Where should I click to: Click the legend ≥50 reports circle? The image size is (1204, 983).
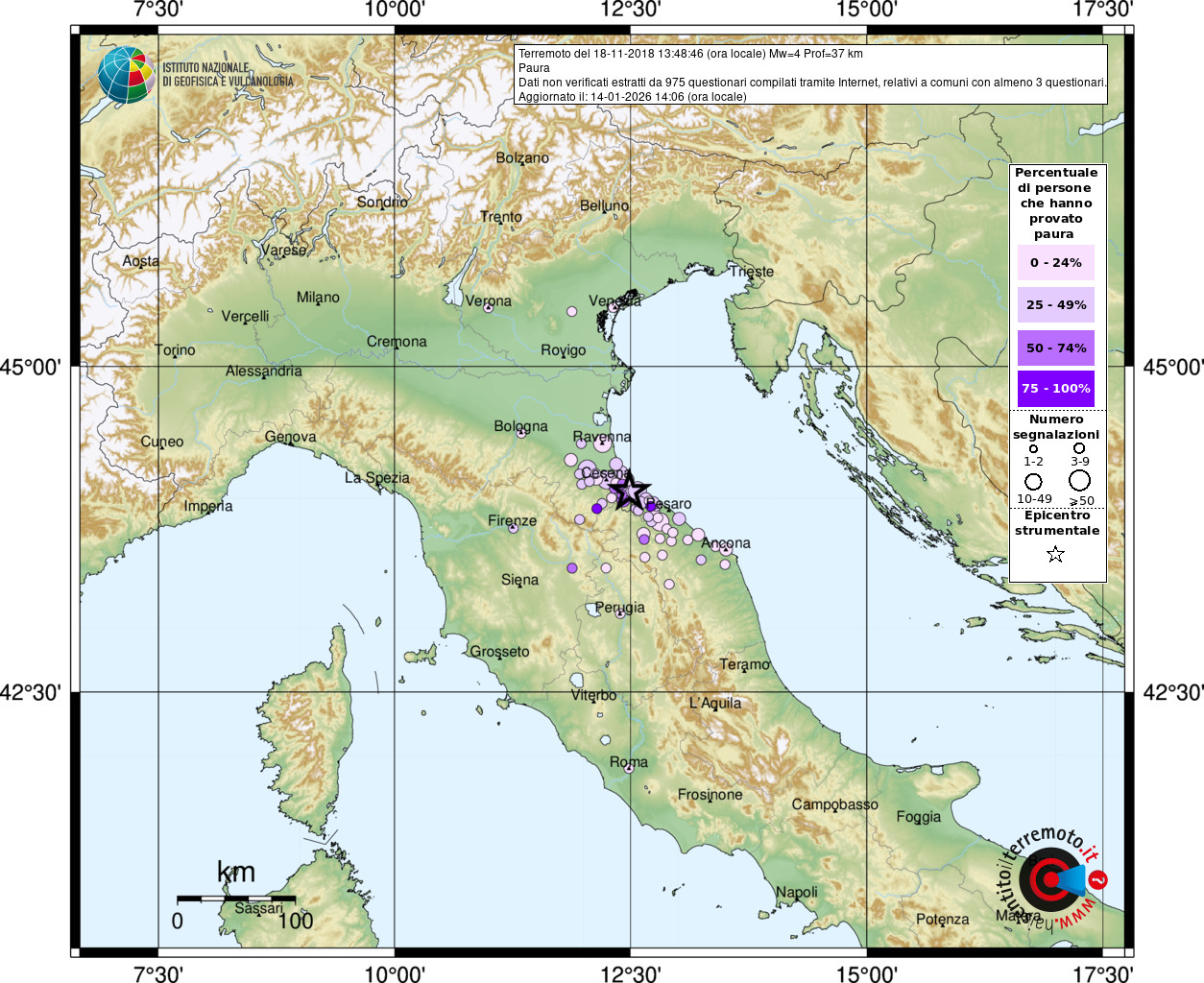coord(1080,481)
